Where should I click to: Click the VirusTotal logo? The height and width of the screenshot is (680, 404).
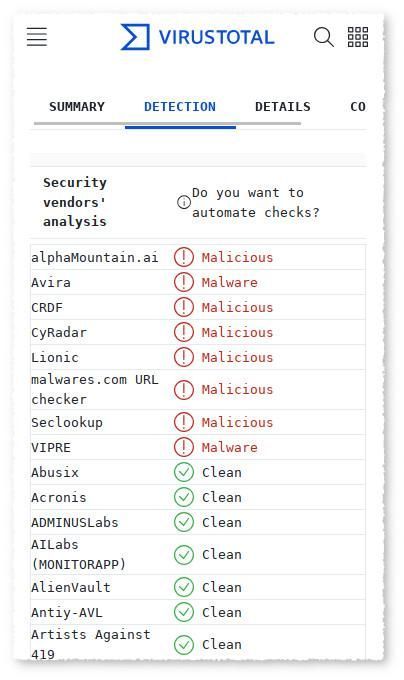(x=197, y=37)
